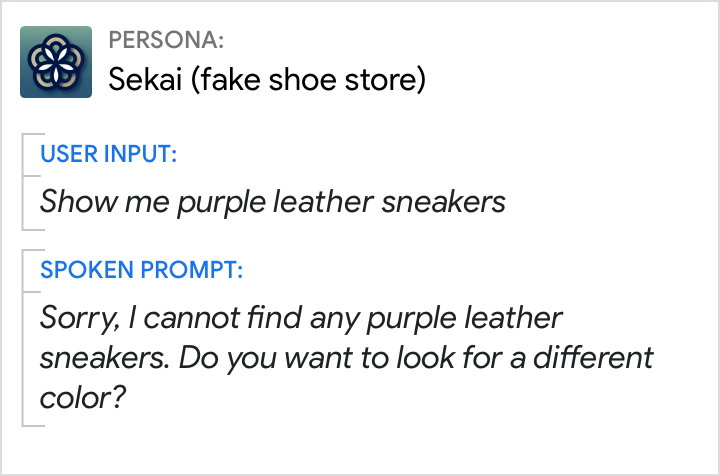Select the blue "SPOKEN PROMPT:" heading
Image resolution: width=720 pixels, height=476 pixels.
tap(141, 270)
